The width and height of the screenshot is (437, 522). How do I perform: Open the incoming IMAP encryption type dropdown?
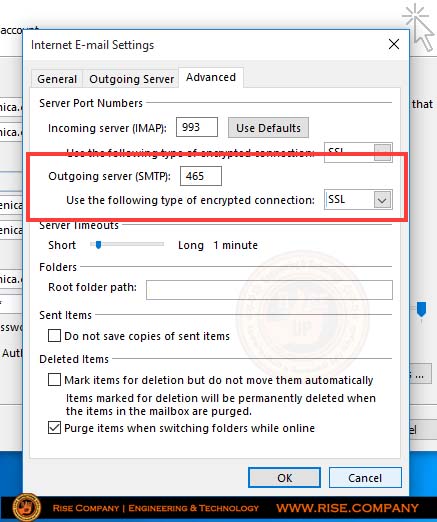click(358, 152)
